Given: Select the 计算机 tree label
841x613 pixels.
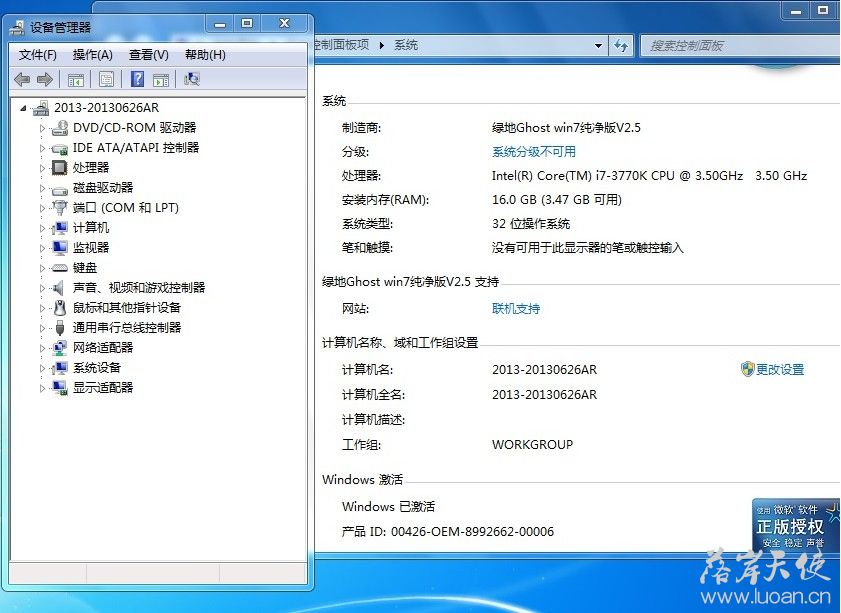Looking at the screenshot, I should pyautogui.click(x=91, y=227).
